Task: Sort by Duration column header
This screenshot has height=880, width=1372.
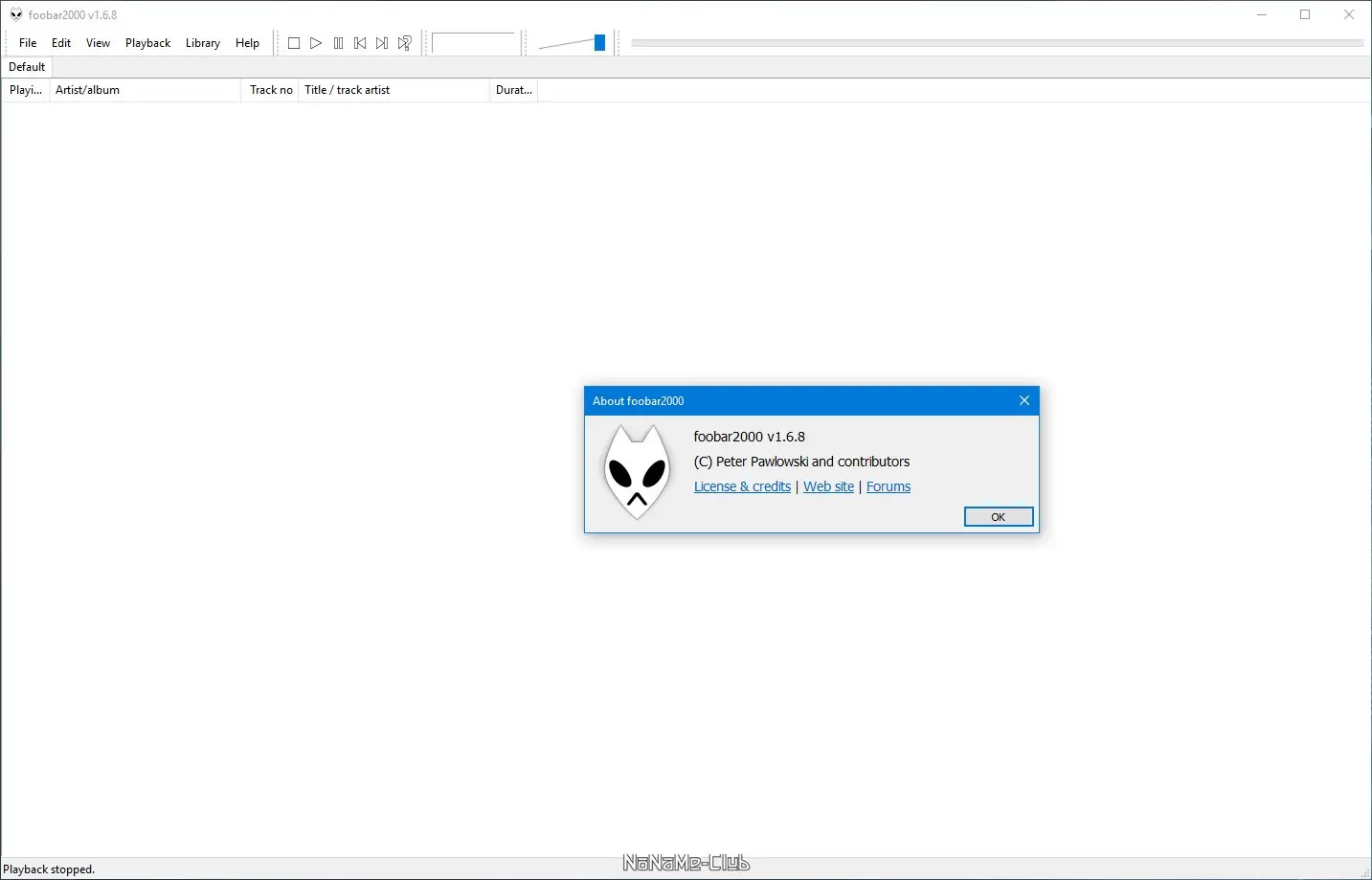Action: tap(513, 90)
